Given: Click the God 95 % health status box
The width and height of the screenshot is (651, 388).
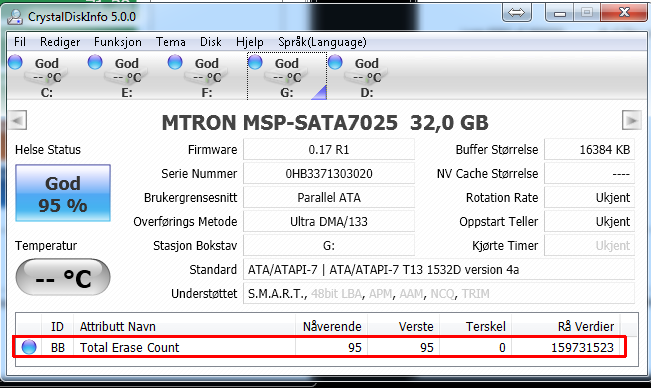Looking at the screenshot, I should [x=63, y=193].
